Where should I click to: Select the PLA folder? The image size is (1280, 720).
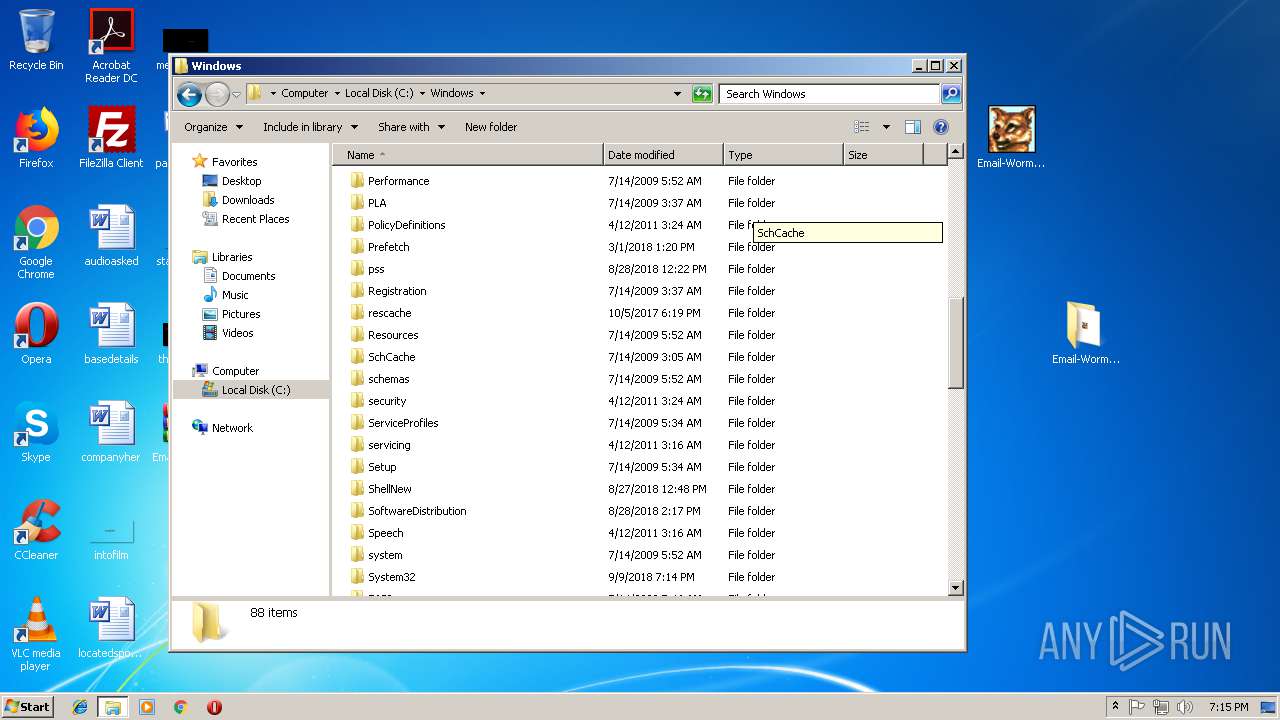click(376, 203)
